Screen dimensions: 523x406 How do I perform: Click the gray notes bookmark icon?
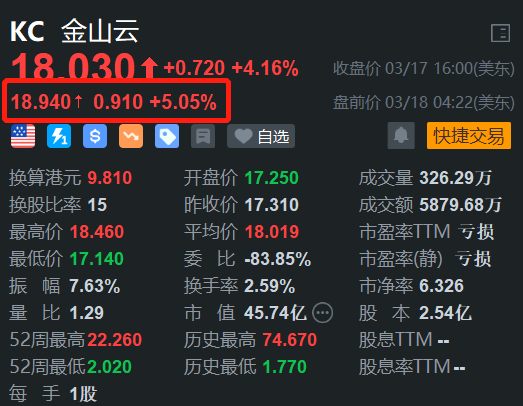pyautogui.click(x=203, y=136)
